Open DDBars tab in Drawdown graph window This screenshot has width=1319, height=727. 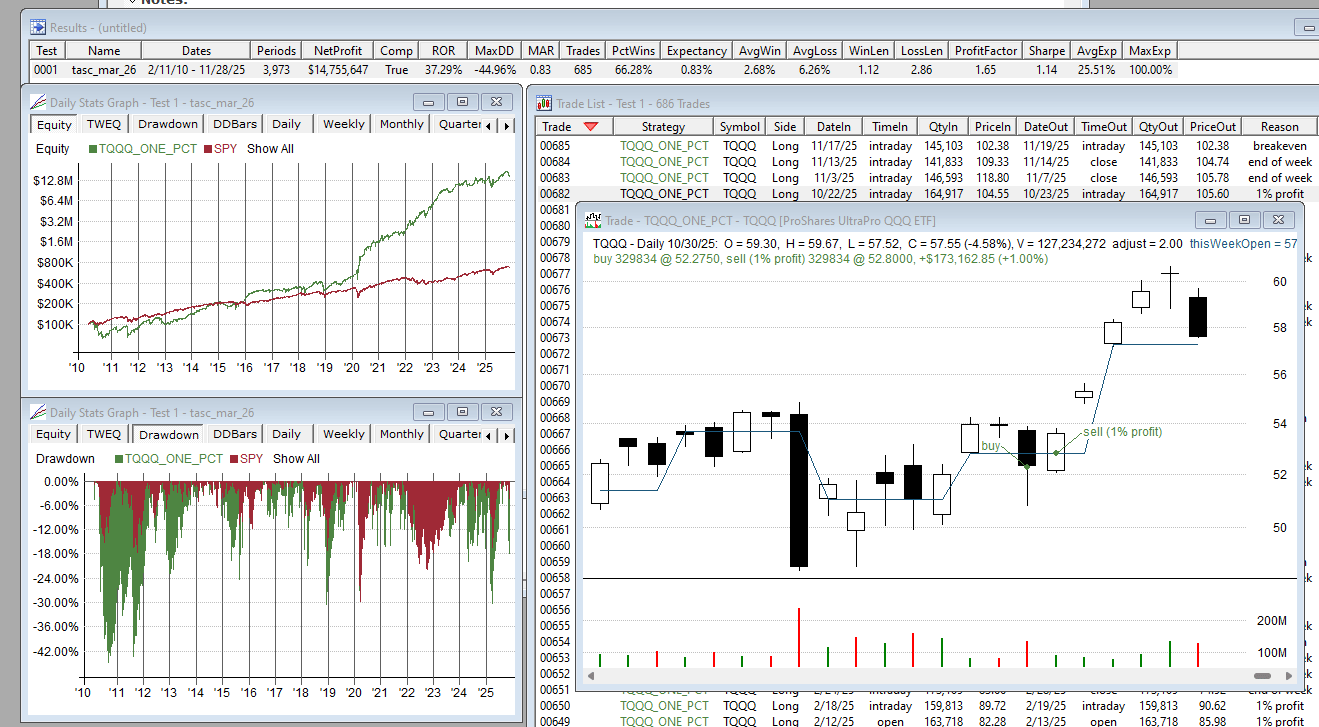[x=235, y=434]
